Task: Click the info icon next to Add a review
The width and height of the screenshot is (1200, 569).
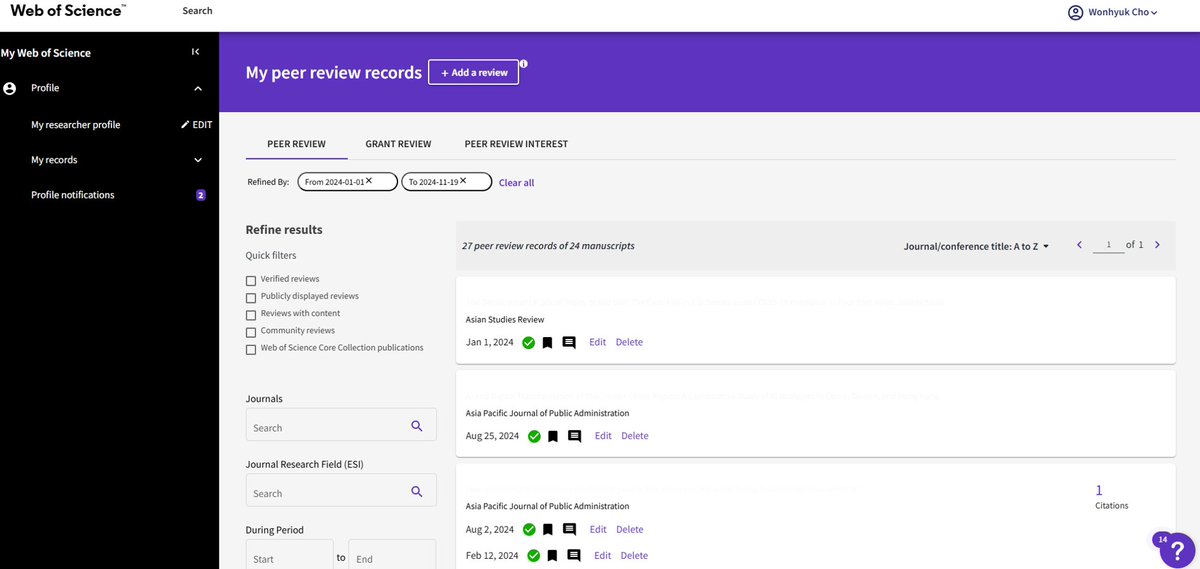Action: [523, 64]
